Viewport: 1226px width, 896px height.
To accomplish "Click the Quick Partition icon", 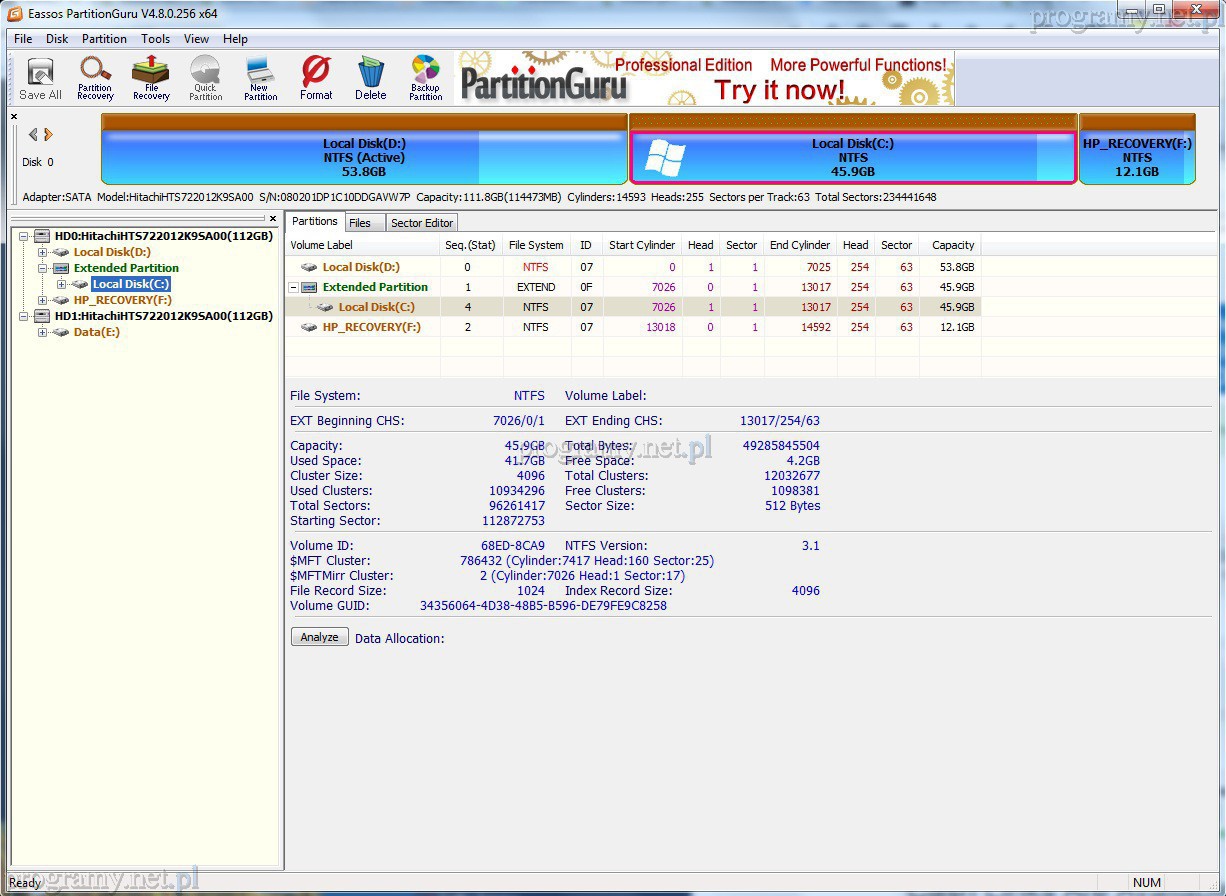I will 206,78.
